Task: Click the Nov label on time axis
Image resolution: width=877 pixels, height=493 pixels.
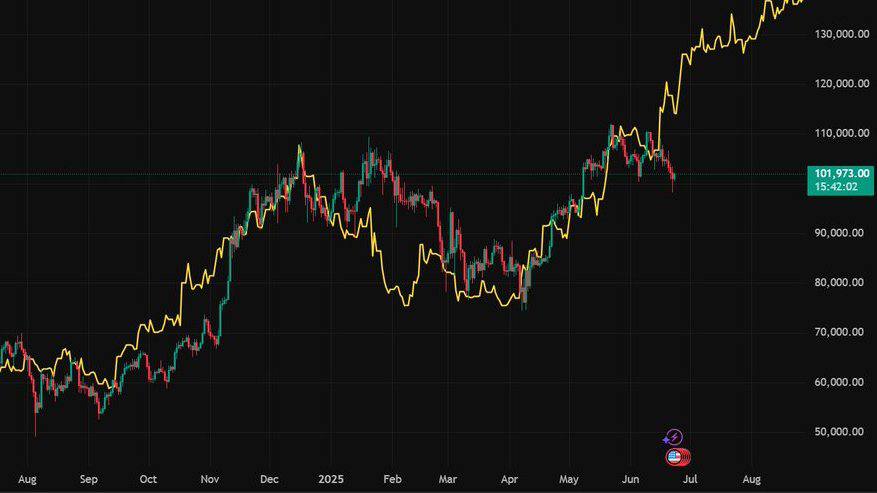Action: [209, 479]
